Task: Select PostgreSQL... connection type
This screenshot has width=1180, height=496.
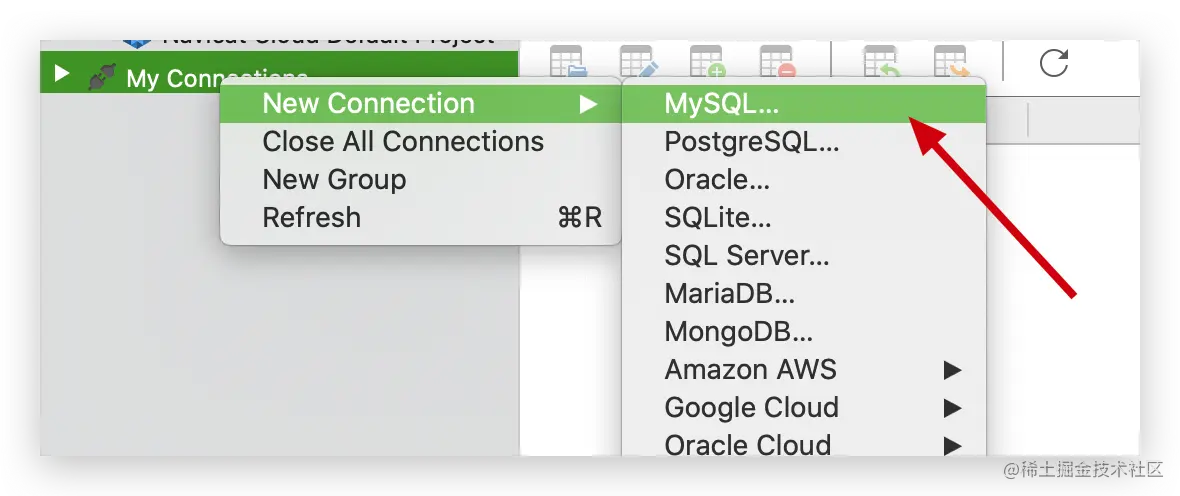Action: pyautogui.click(x=804, y=141)
